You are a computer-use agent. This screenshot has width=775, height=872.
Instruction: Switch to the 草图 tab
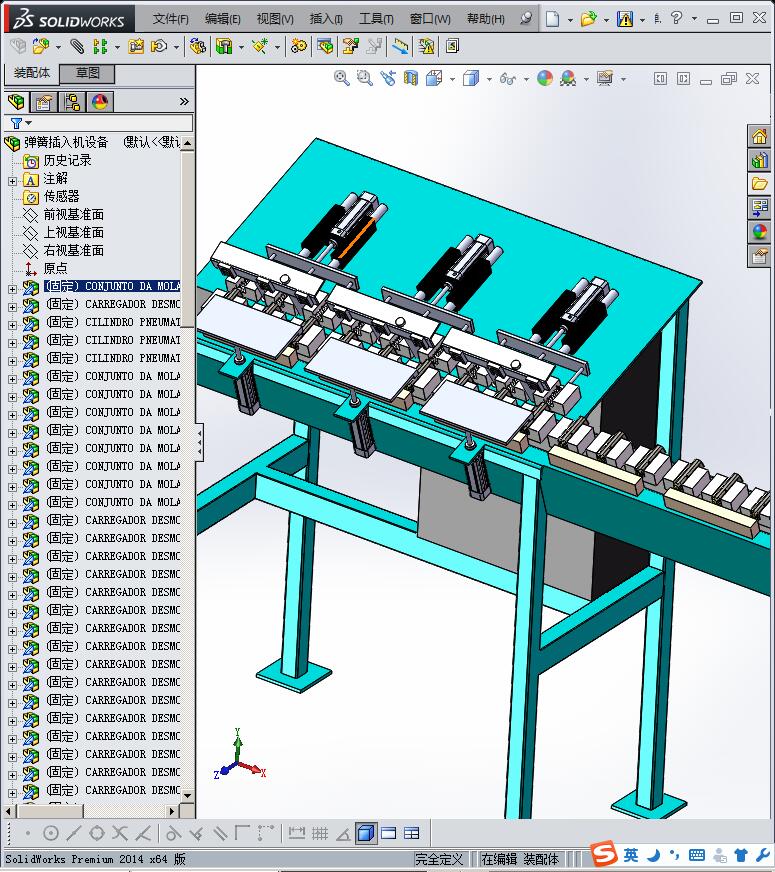[87, 73]
